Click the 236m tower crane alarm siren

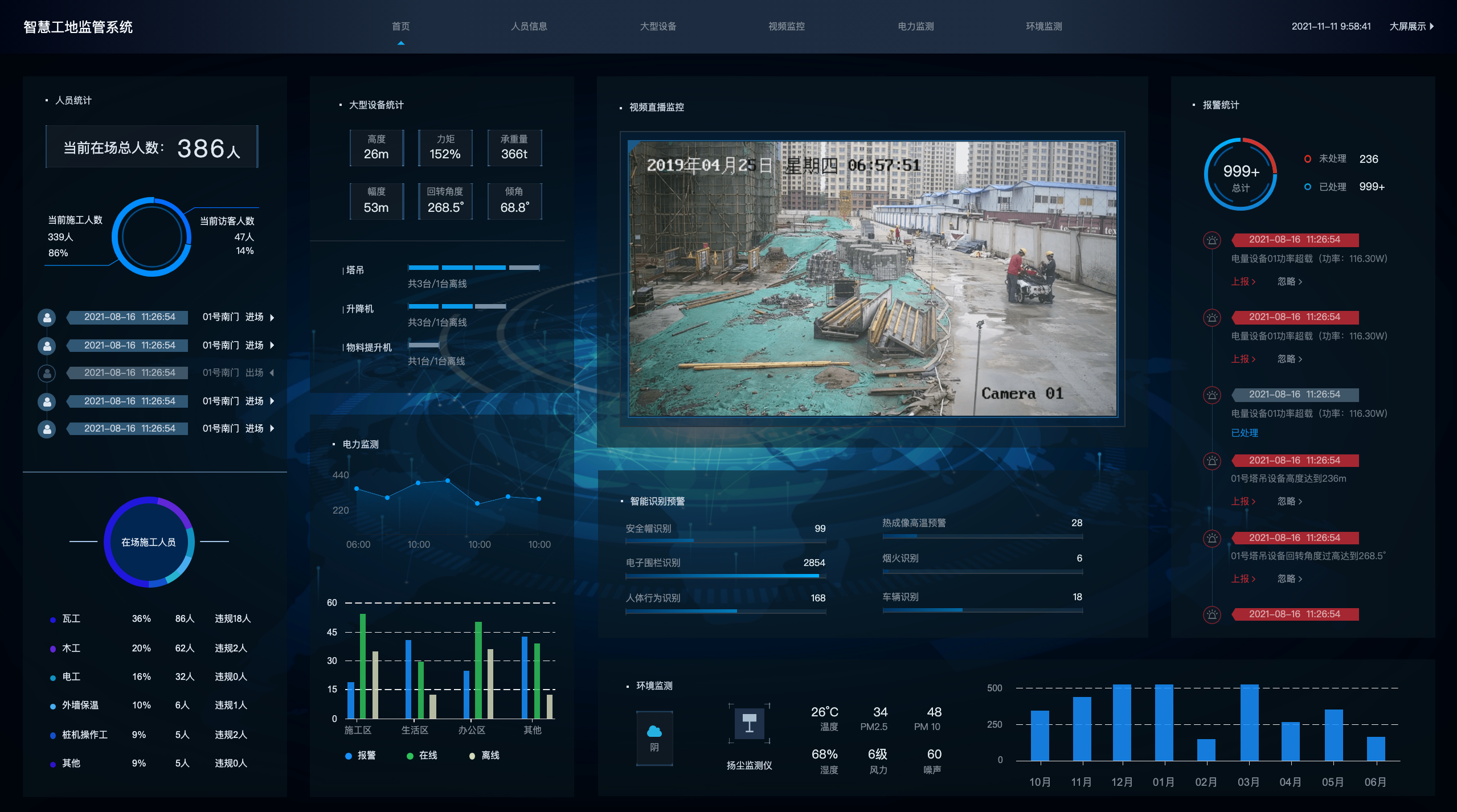1212,461
